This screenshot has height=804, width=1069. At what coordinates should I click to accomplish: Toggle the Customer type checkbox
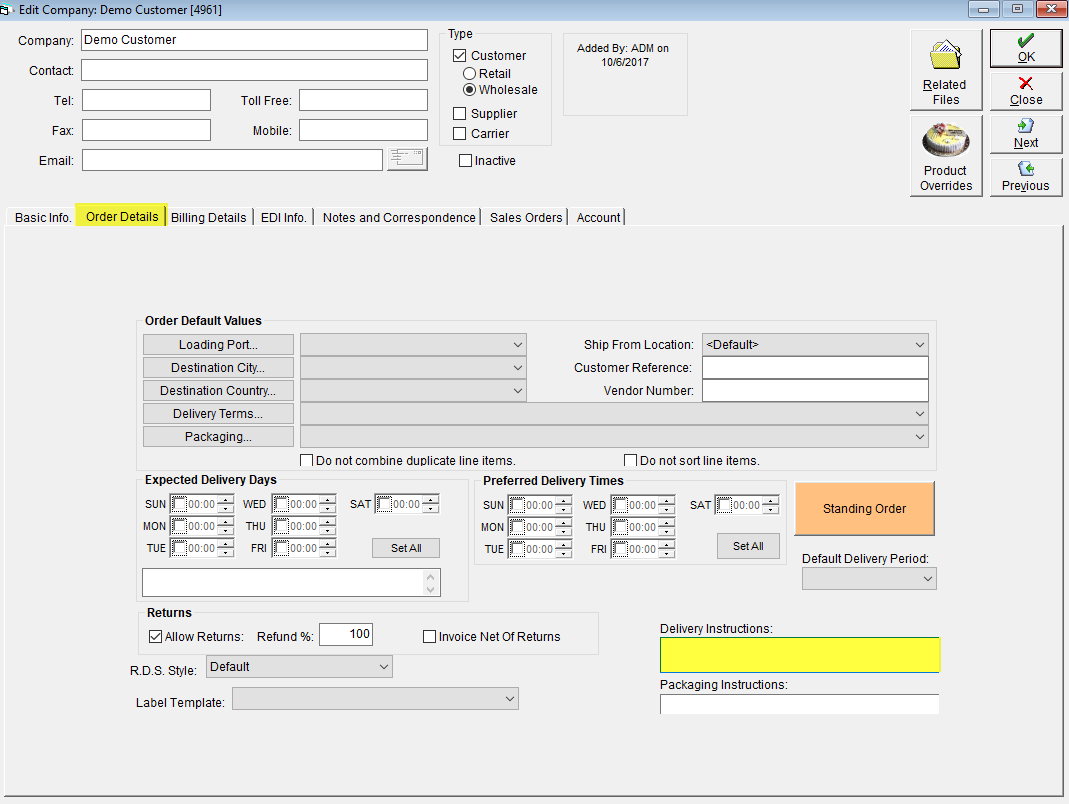pos(460,55)
